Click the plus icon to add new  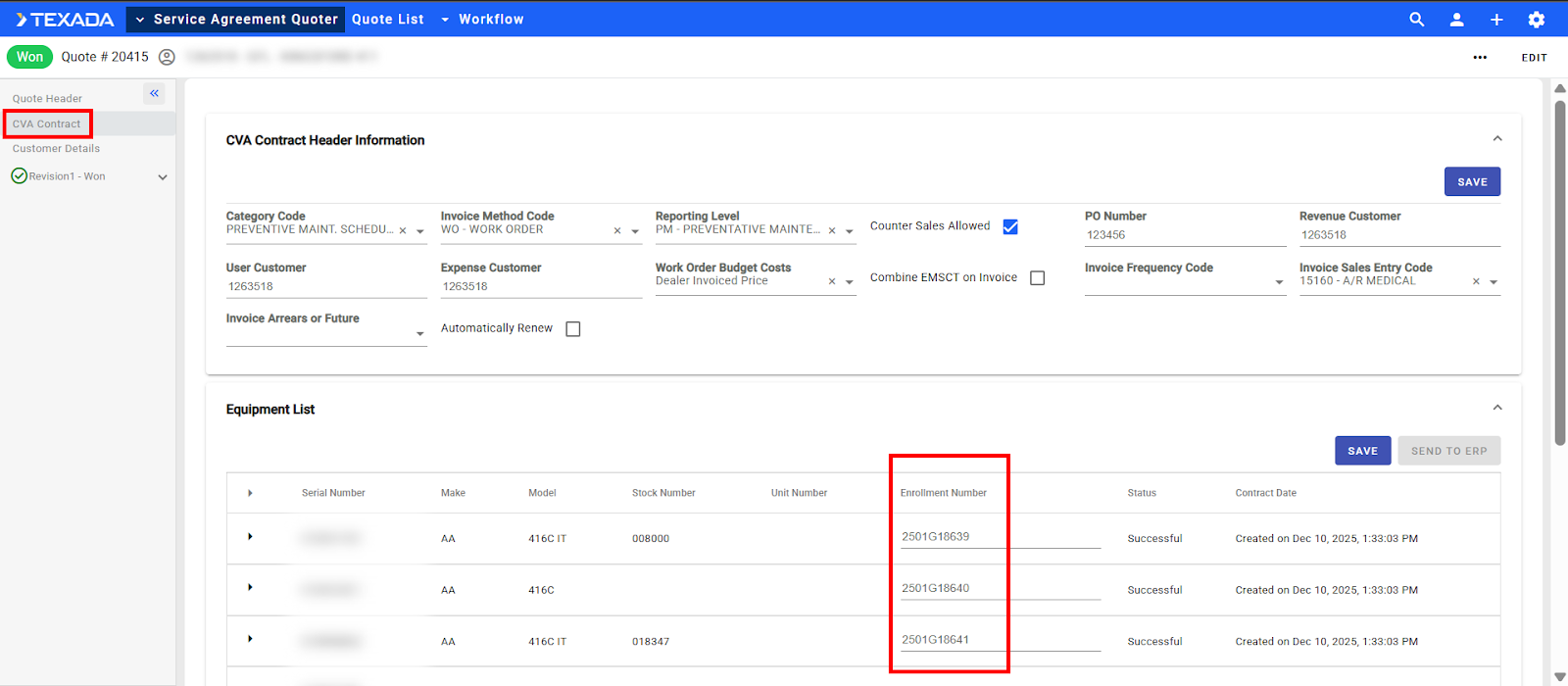tap(1496, 20)
